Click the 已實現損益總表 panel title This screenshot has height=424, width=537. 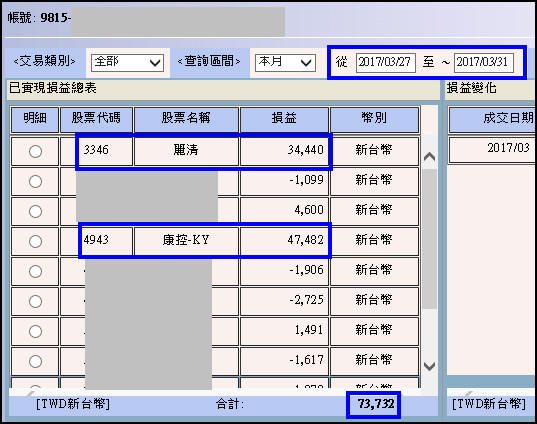pyautogui.click(x=52, y=89)
